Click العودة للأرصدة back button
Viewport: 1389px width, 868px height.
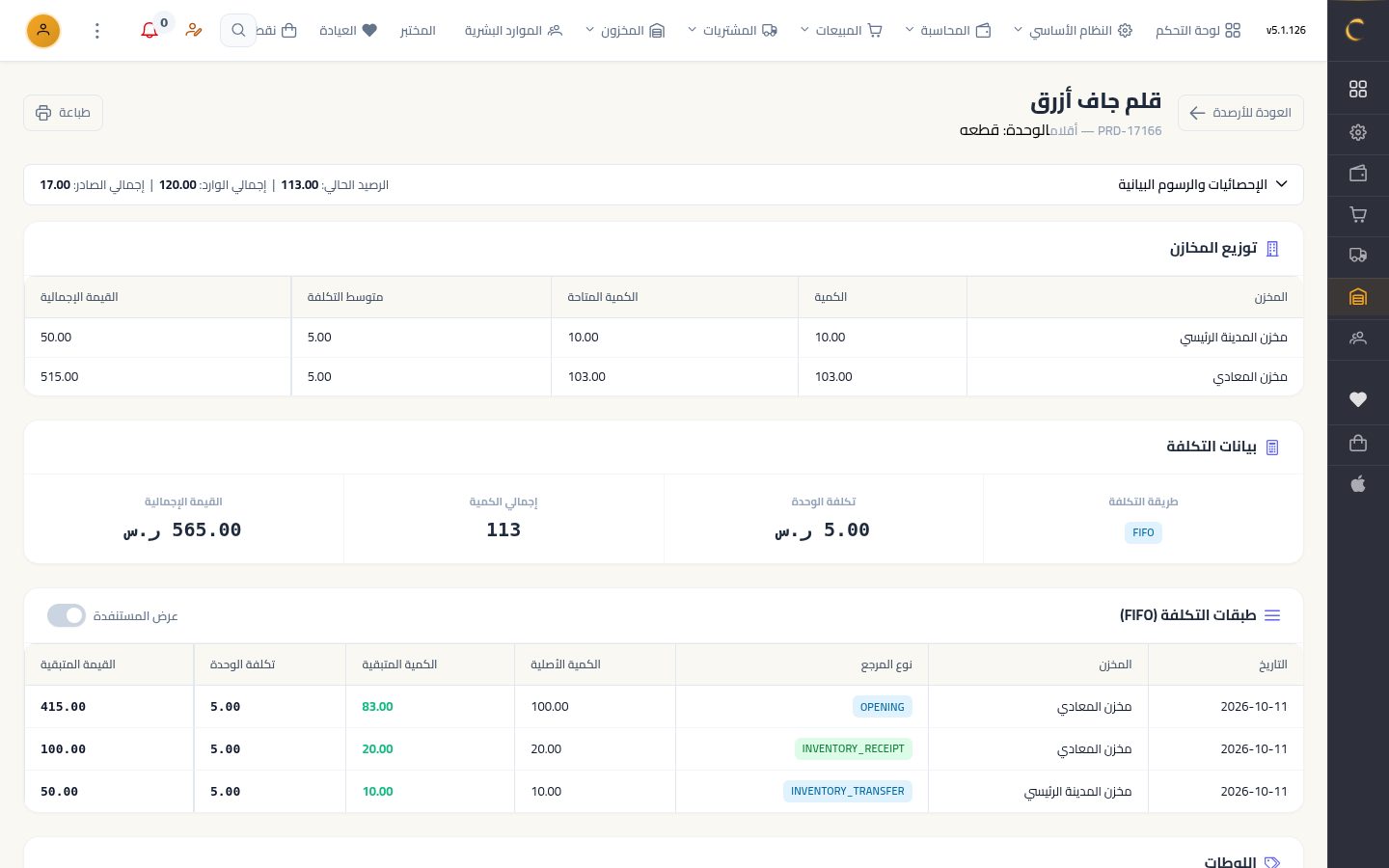coord(1240,113)
